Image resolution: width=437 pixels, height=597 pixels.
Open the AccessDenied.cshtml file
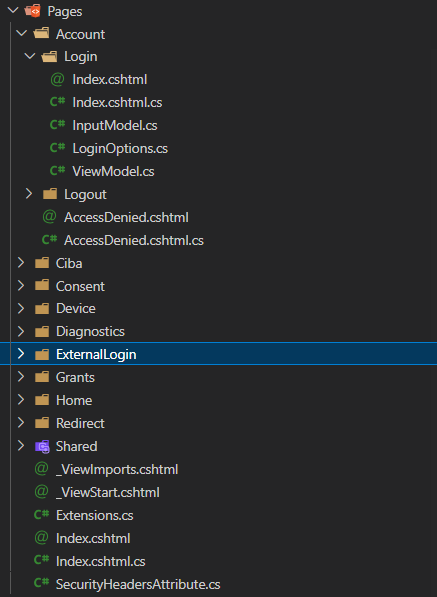(126, 217)
